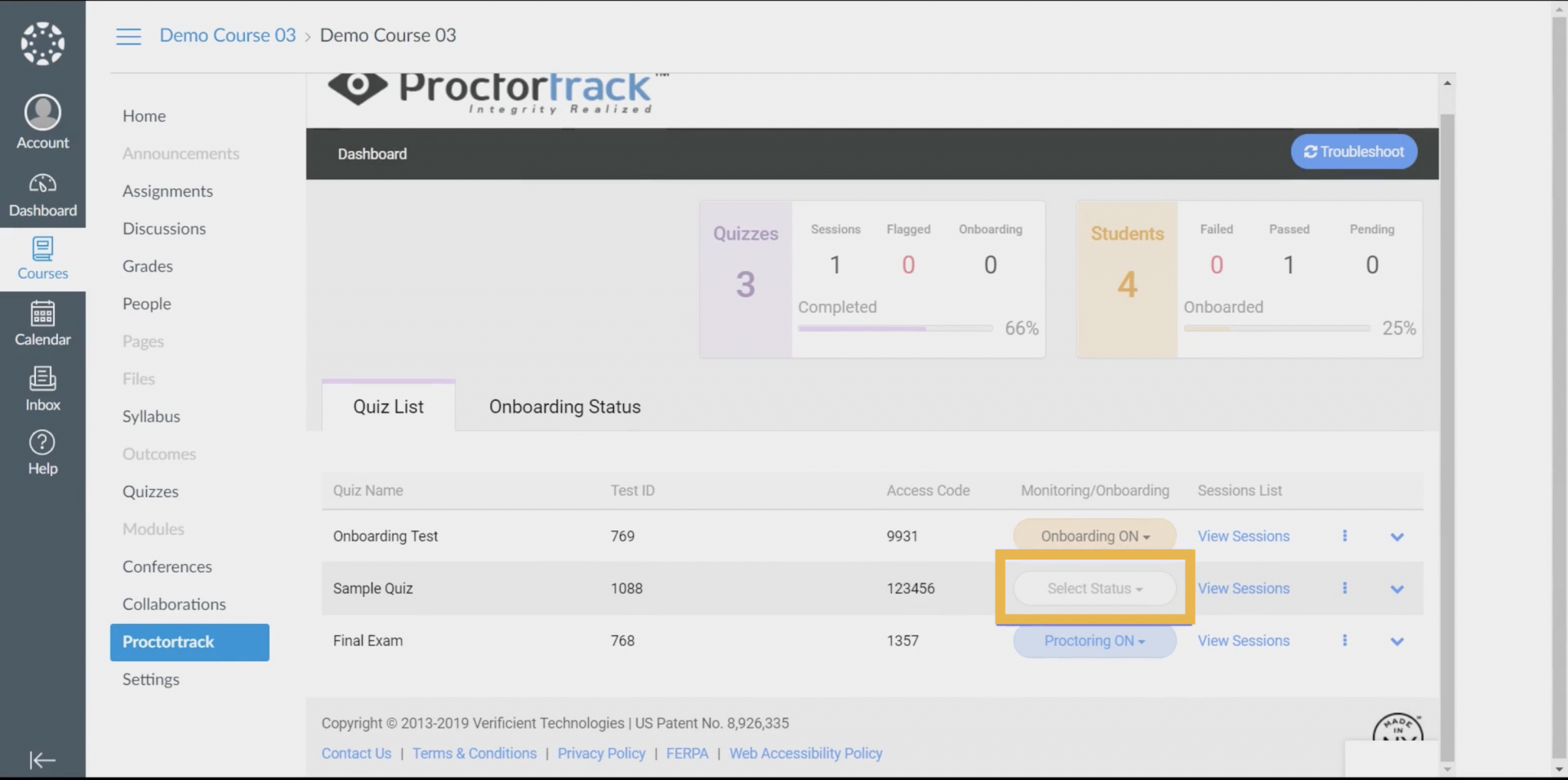Open Grades in the course menu
Image resolution: width=1568 pixels, height=780 pixels.
pyautogui.click(x=148, y=266)
